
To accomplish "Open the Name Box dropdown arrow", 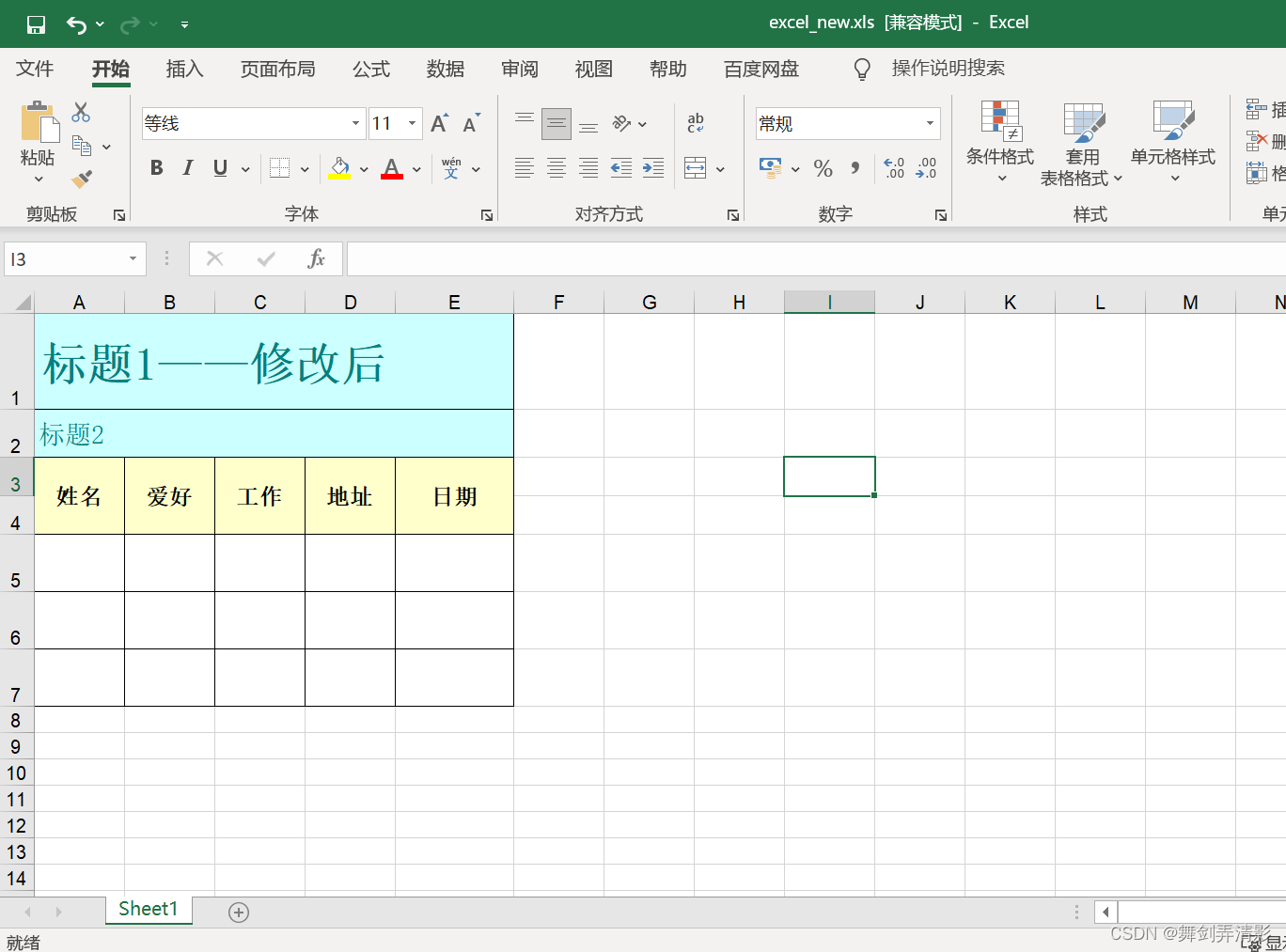I will (133, 258).
